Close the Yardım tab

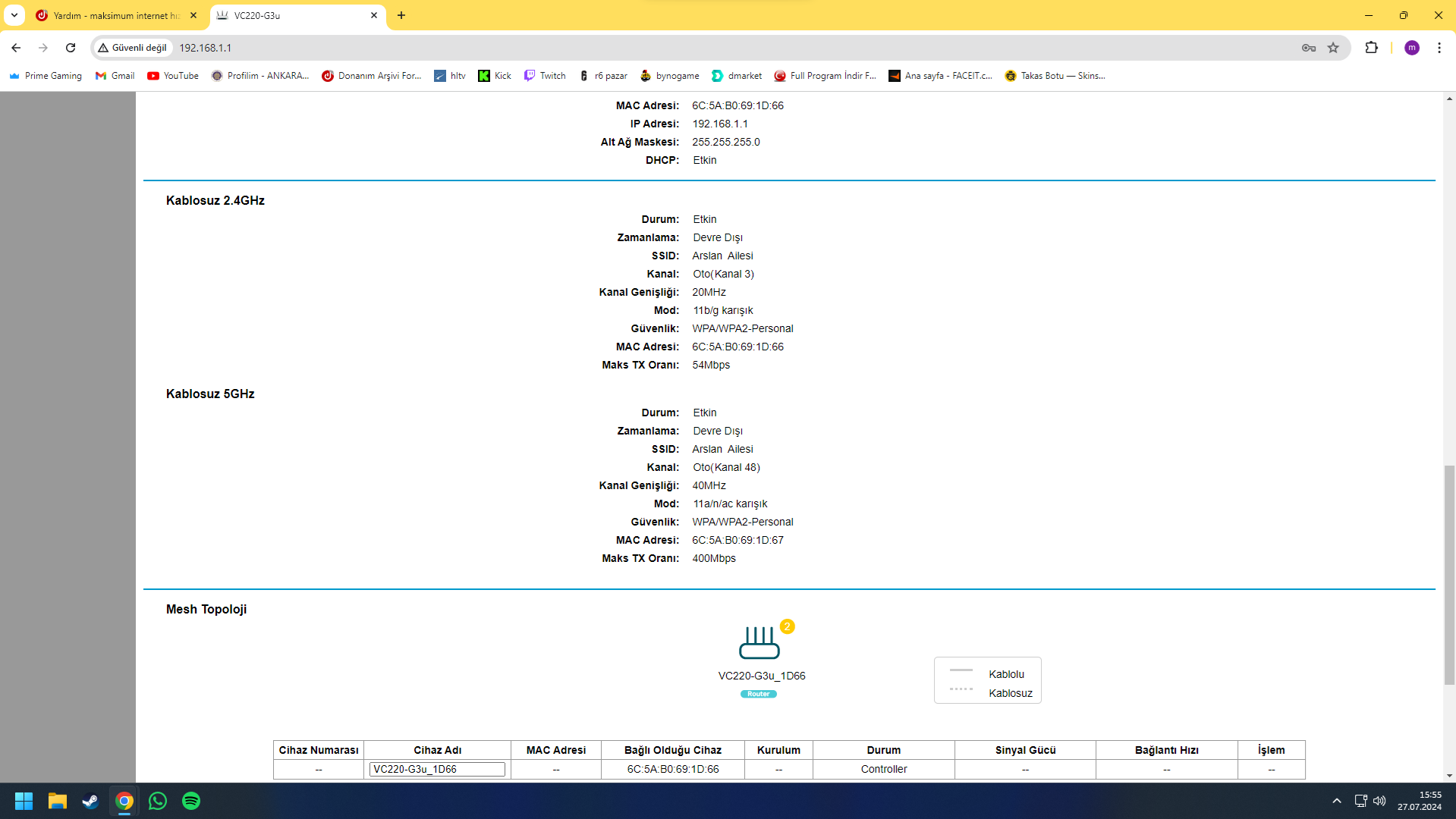click(193, 15)
